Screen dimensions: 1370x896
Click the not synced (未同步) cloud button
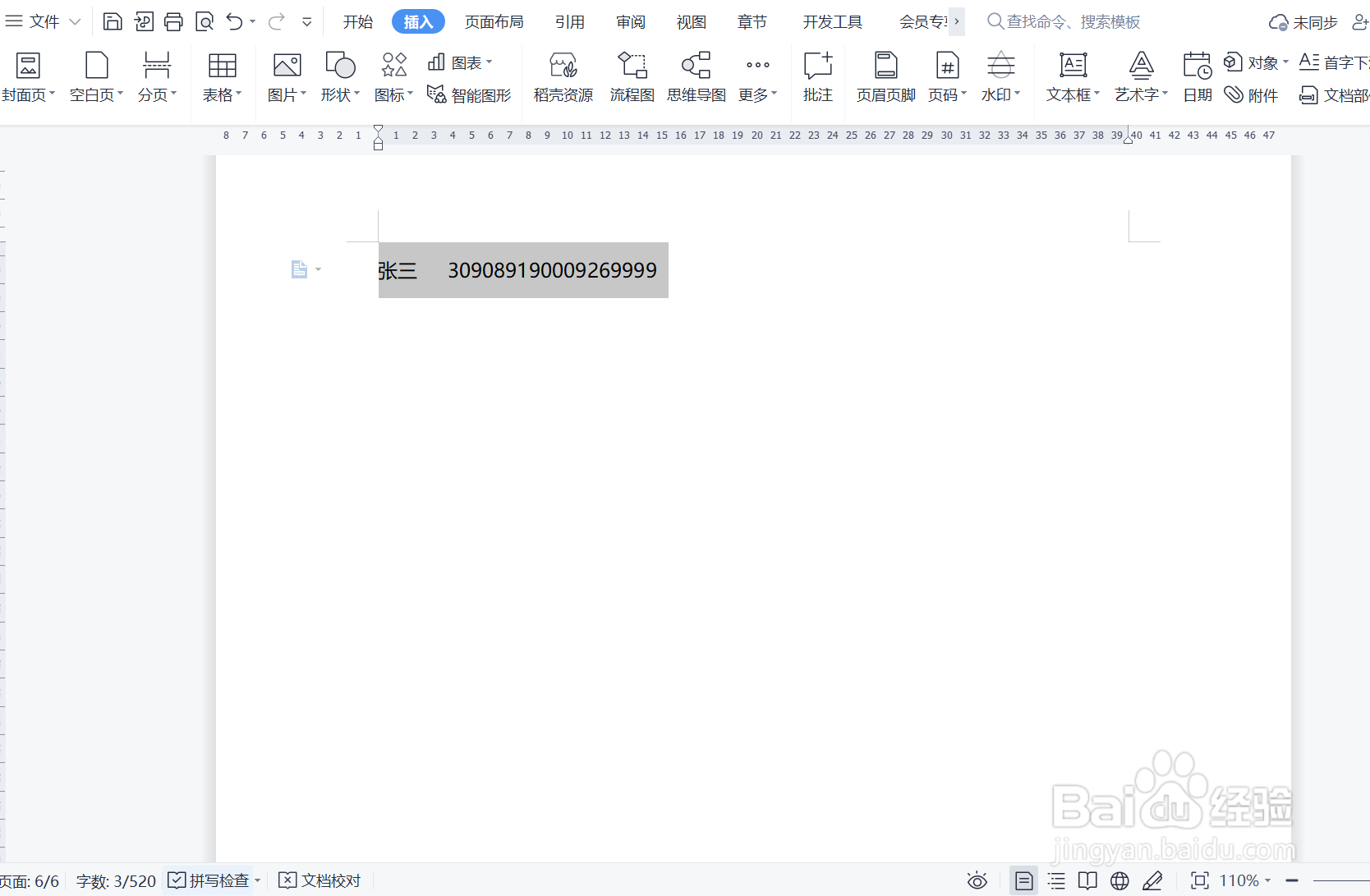1303,22
